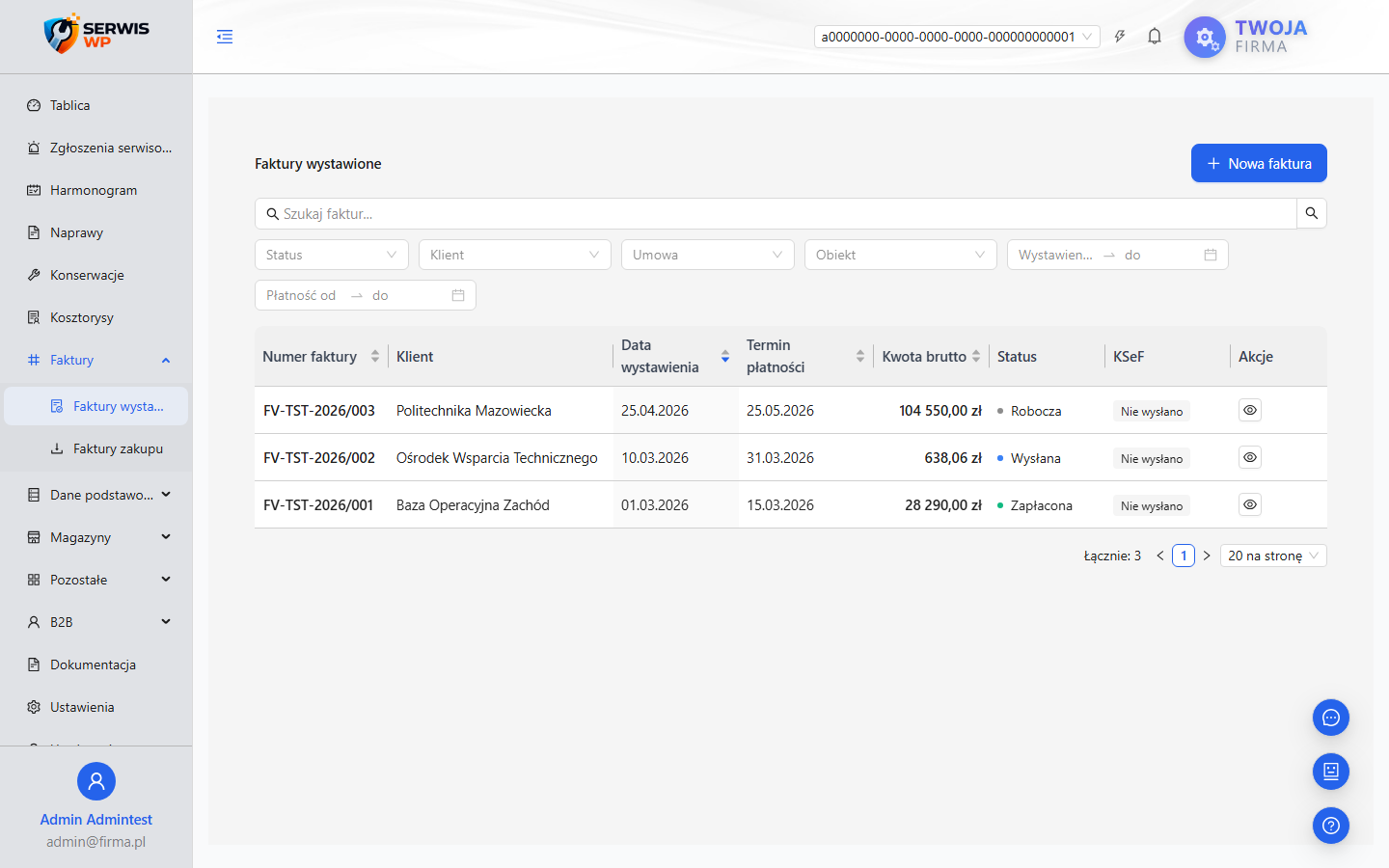Open Tablica in the sidebar
This screenshot has width=1389, height=868.
[96, 105]
